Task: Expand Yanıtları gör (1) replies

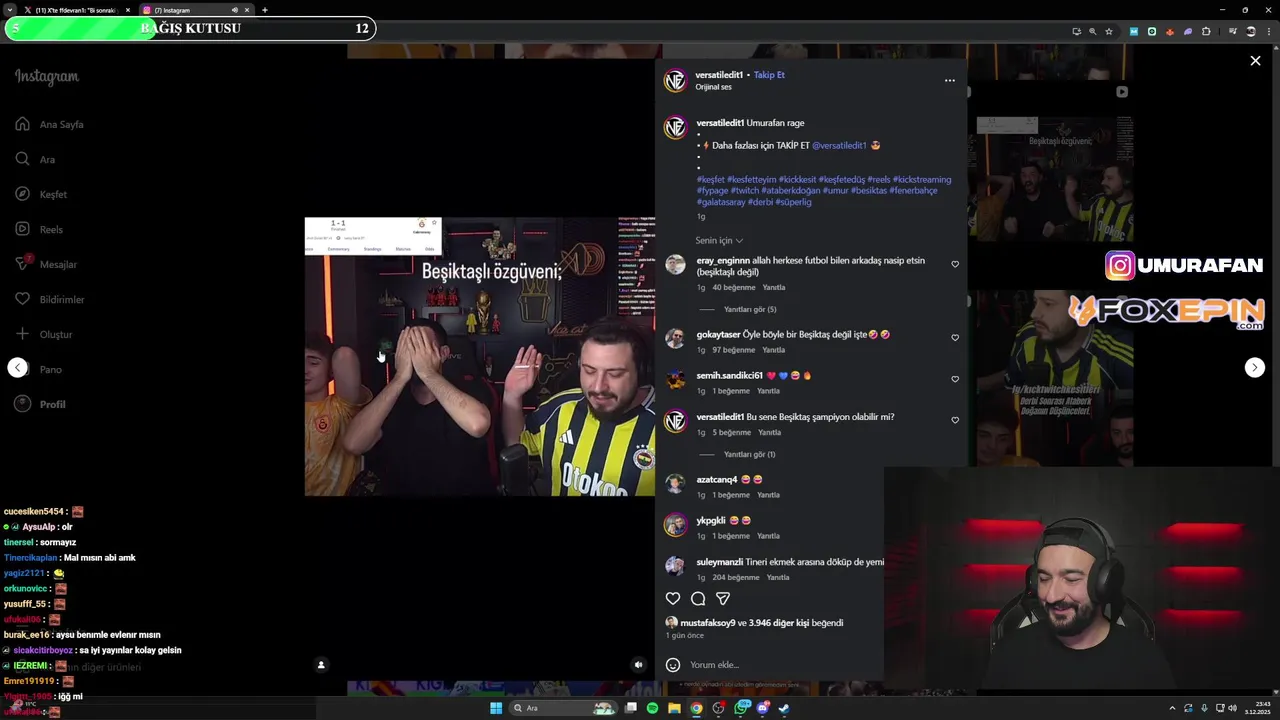Action: pyautogui.click(x=750, y=455)
